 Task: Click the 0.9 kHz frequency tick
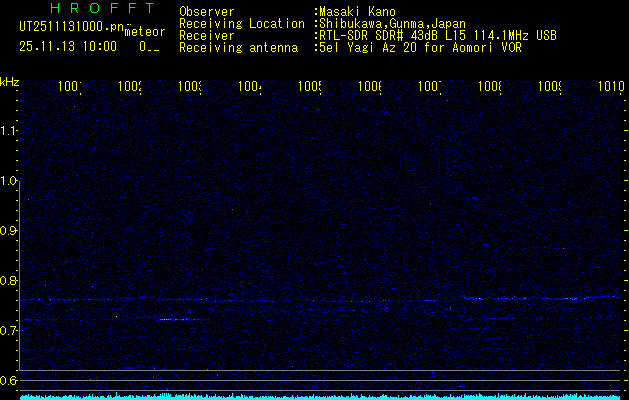[x=9, y=231]
